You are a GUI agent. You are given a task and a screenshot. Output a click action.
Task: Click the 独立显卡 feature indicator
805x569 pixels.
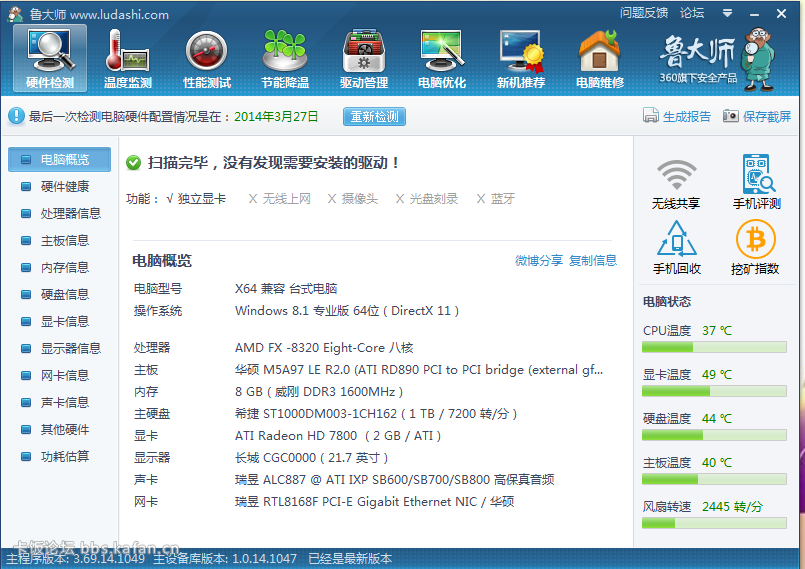[x=196, y=199]
